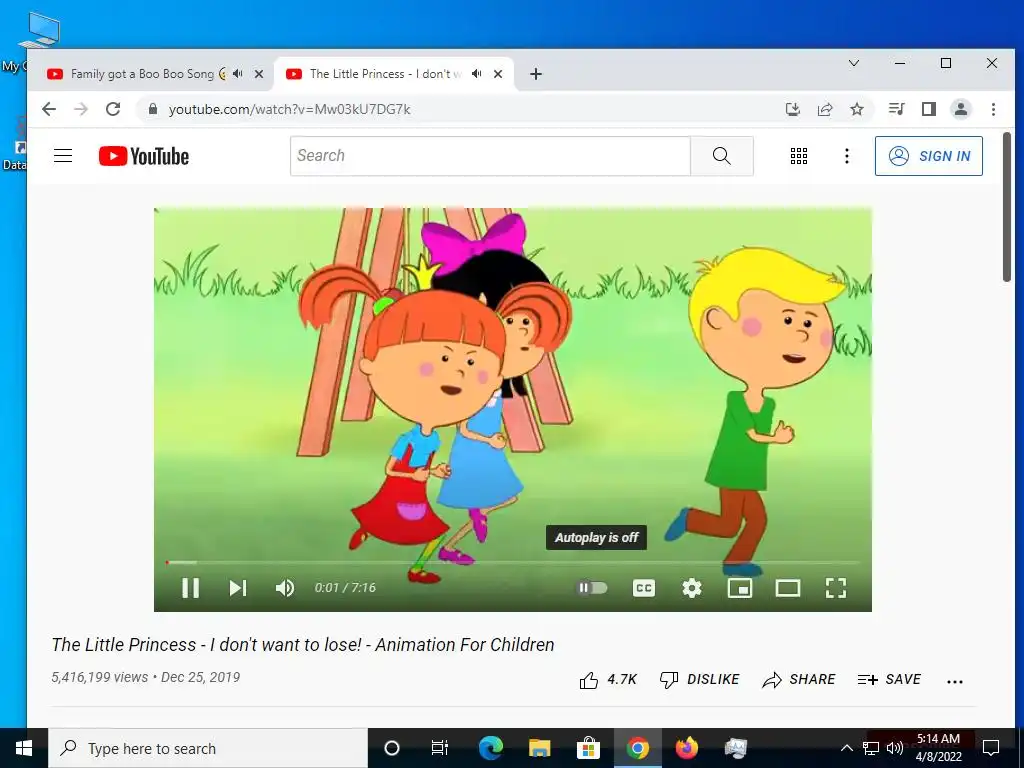Viewport: 1024px width, 768px height.
Task: Turn on closed captions (CC)
Action: pos(644,588)
